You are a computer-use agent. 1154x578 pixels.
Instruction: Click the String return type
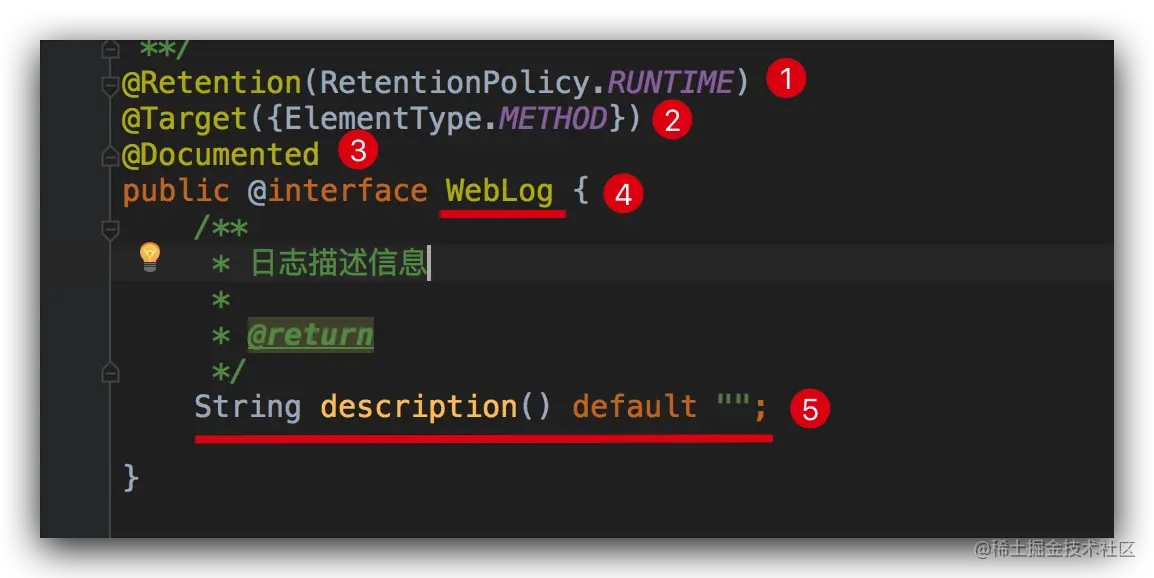click(x=248, y=407)
